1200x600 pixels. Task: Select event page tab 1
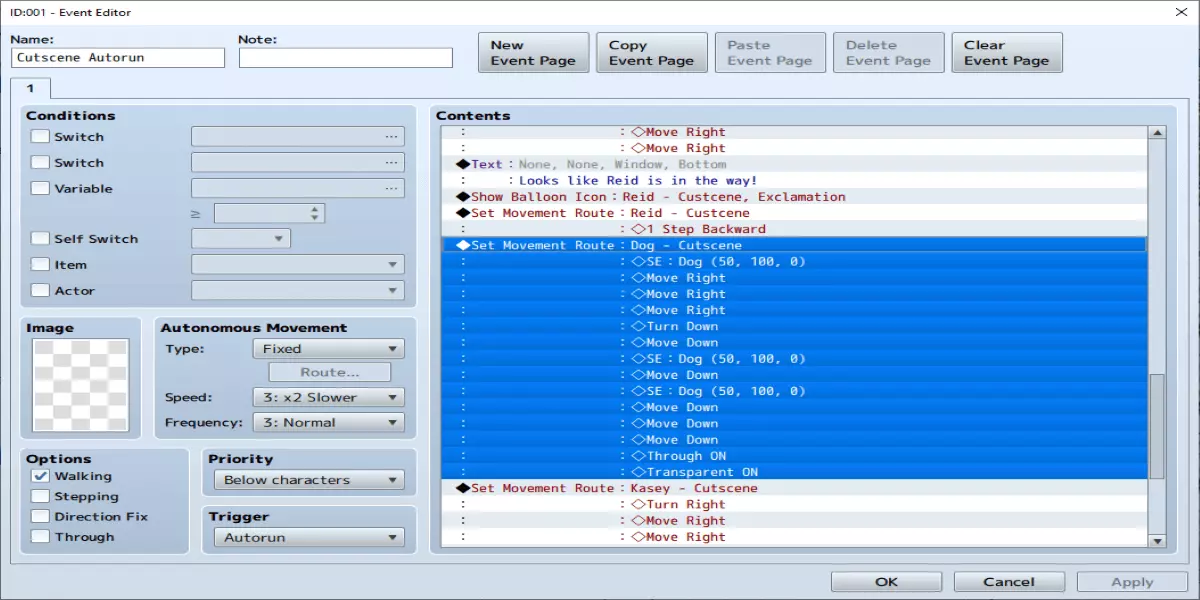click(x=30, y=89)
